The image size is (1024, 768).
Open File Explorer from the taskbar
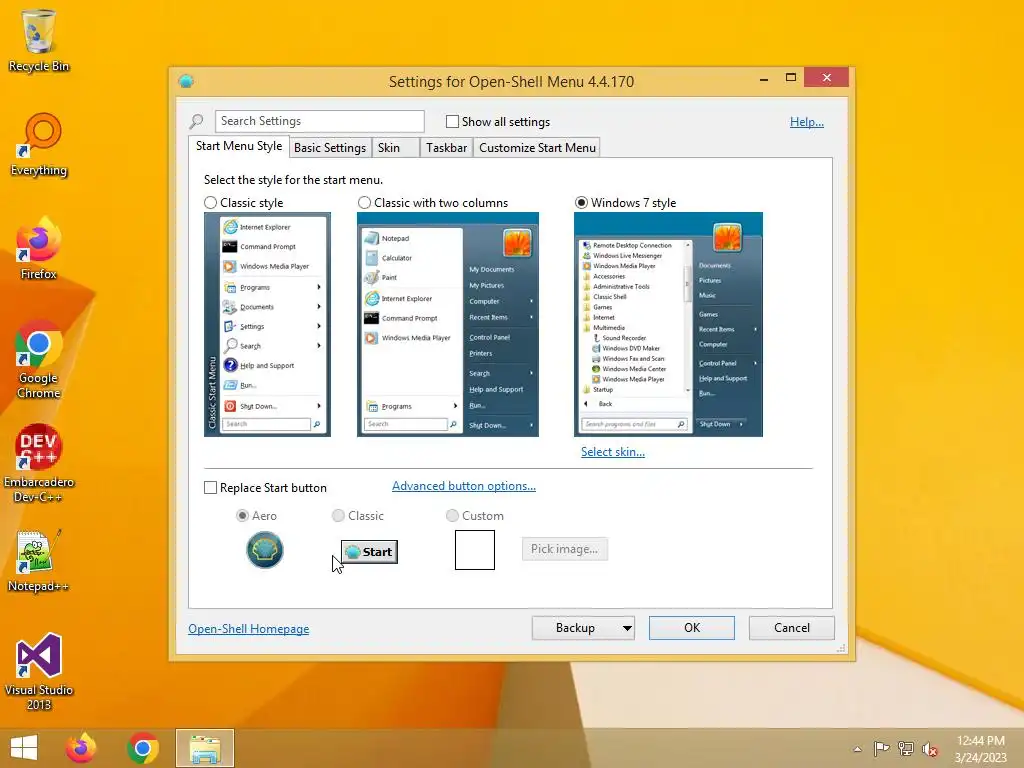[204, 748]
